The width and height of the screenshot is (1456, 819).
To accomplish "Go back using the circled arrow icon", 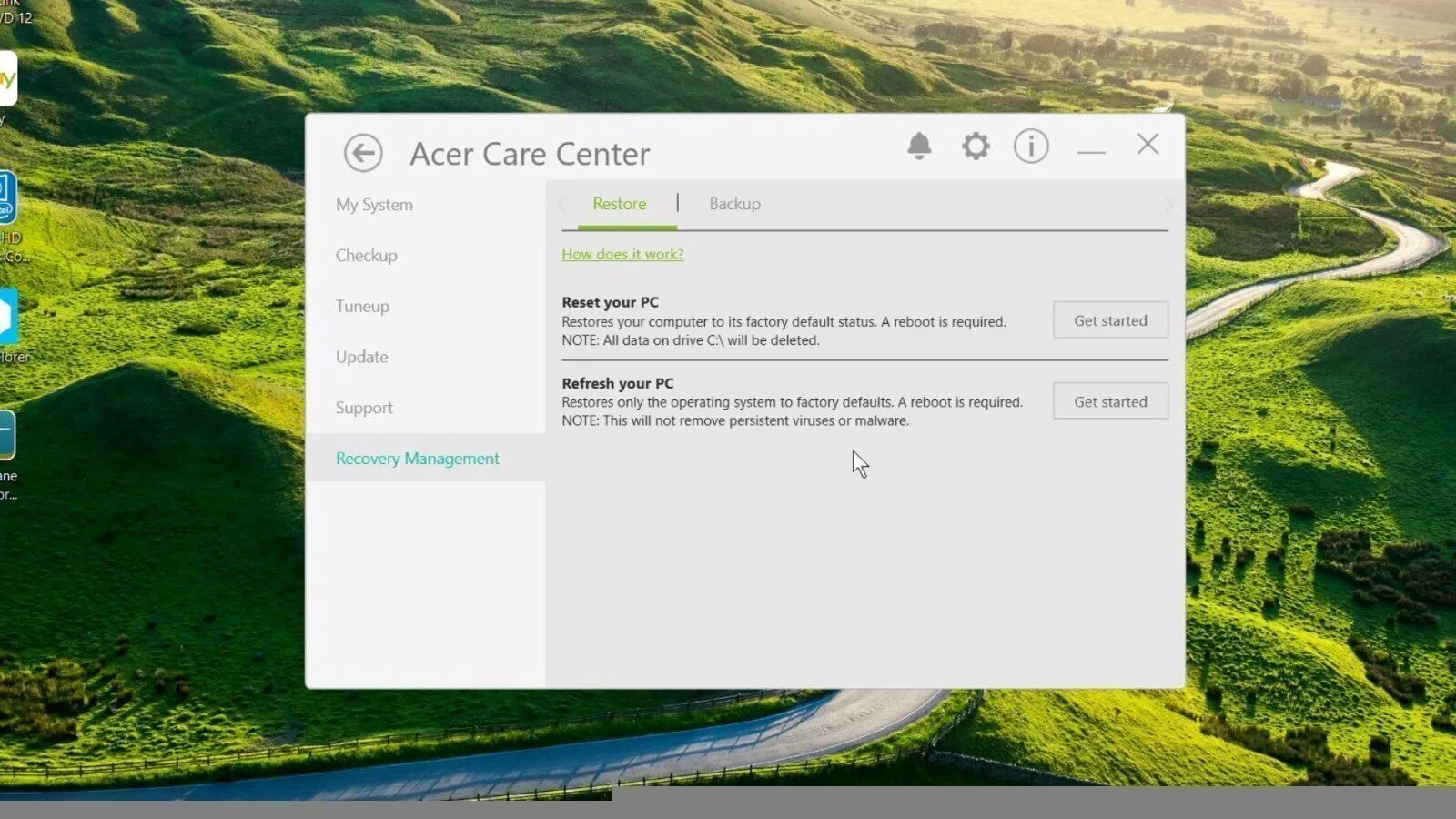I will 363,153.
